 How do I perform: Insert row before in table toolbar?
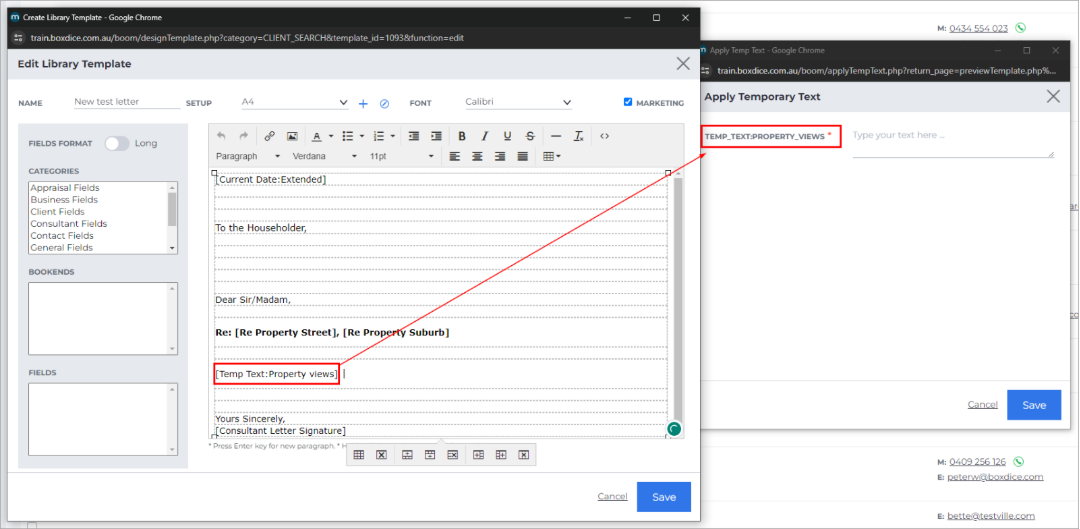(x=407, y=455)
